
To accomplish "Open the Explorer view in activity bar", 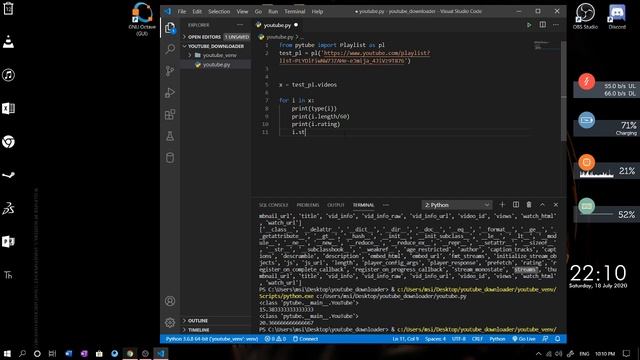I will [170, 28].
